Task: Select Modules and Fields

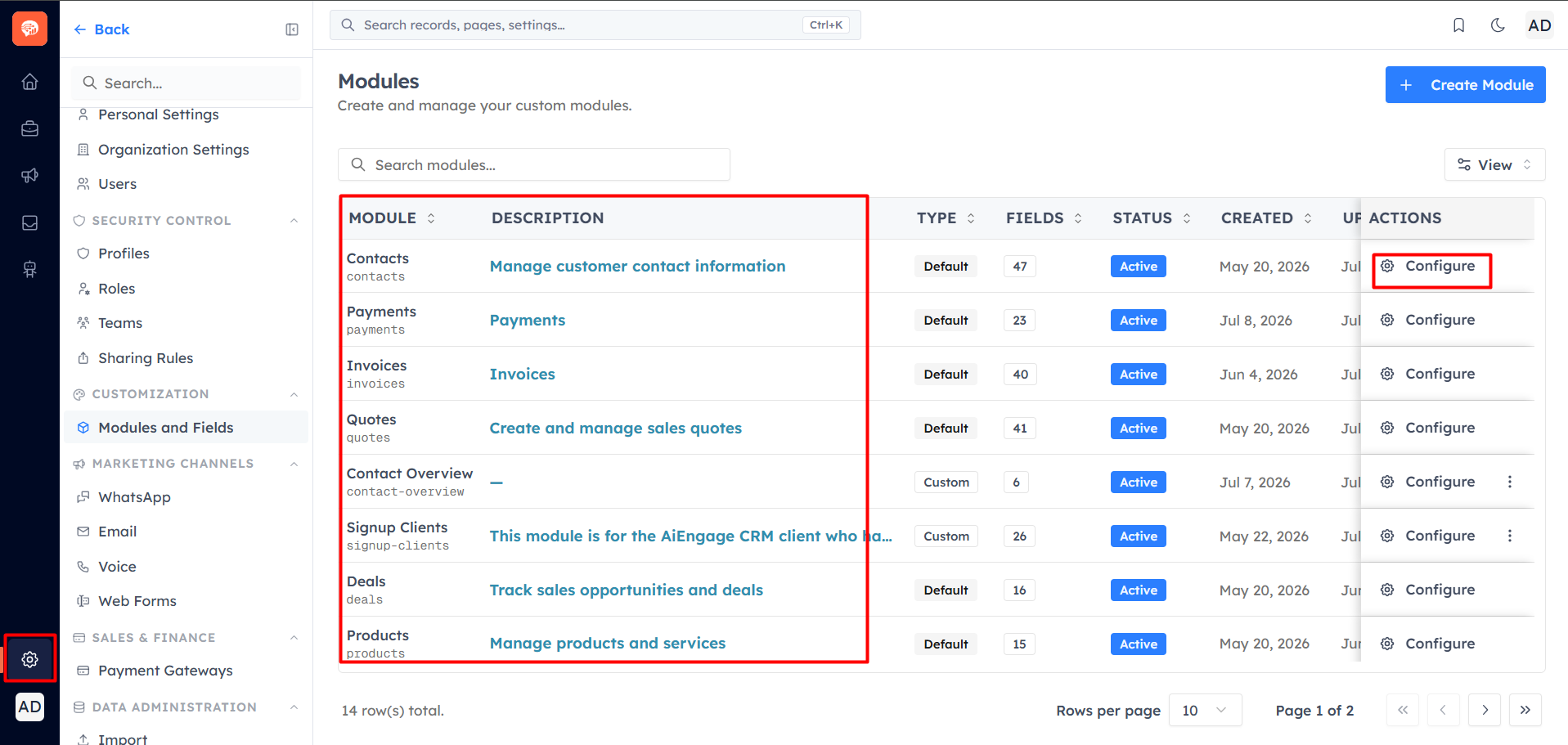Action: pyautogui.click(x=186, y=428)
